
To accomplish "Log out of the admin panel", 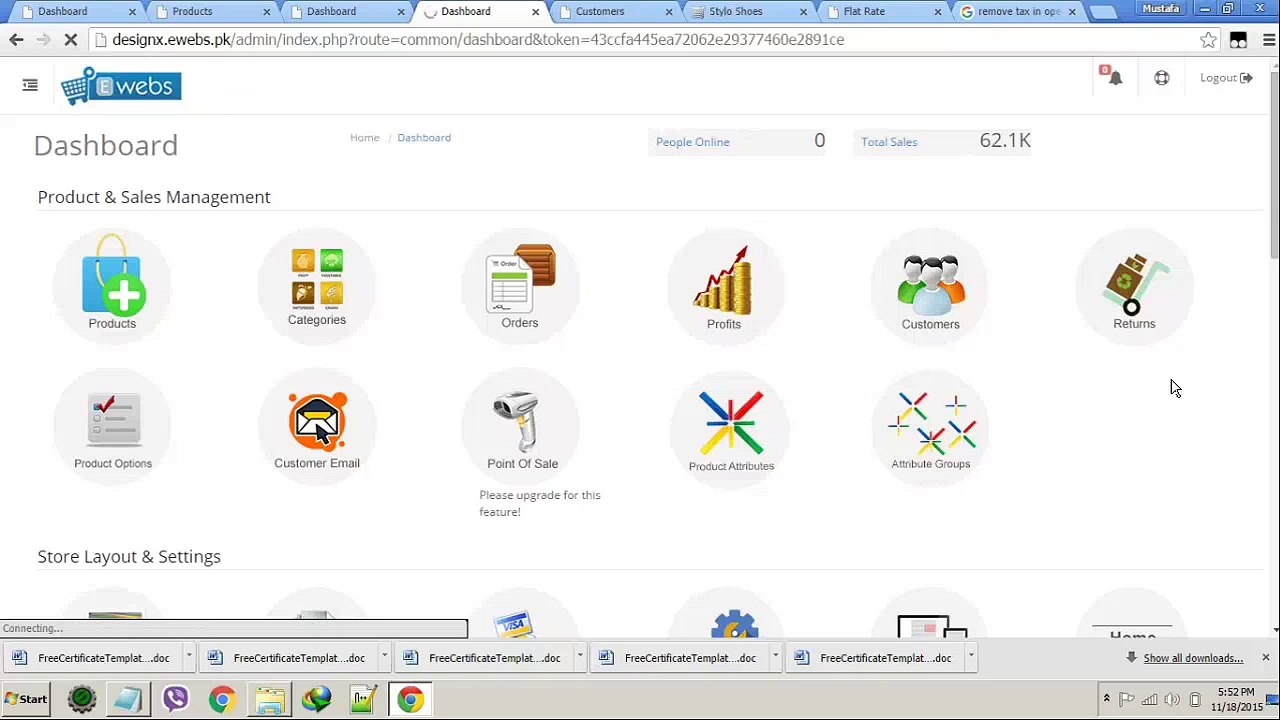I will [1226, 78].
